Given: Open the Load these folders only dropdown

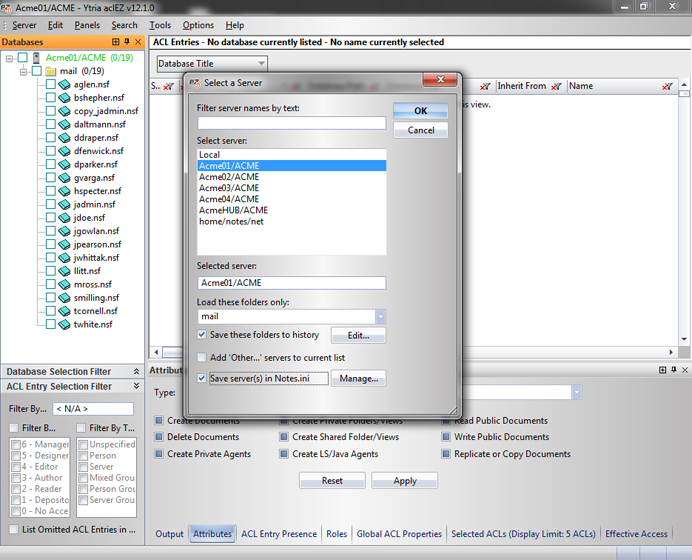Looking at the screenshot, I should point(380,316).
